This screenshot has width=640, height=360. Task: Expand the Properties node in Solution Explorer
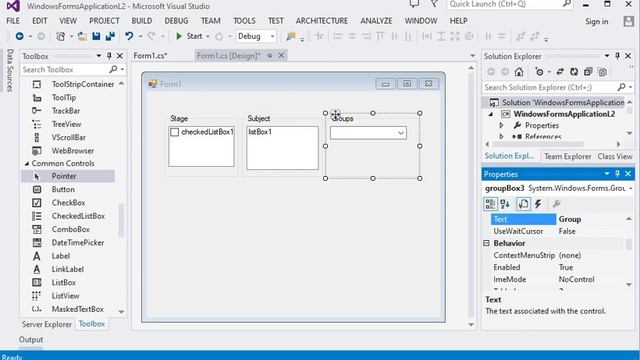[x=502, y=125]
